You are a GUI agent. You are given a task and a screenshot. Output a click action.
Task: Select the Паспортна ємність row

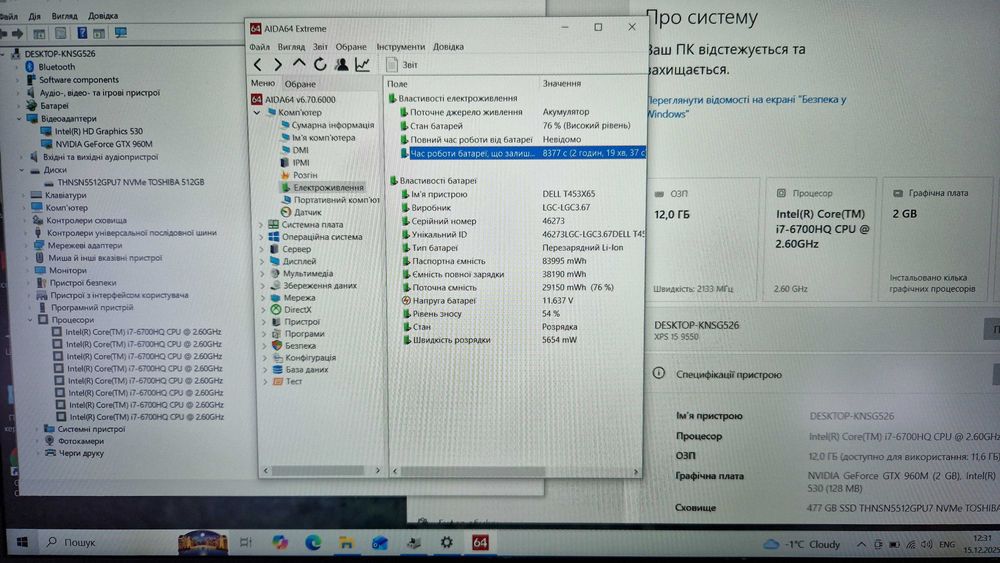pos(523,261)
